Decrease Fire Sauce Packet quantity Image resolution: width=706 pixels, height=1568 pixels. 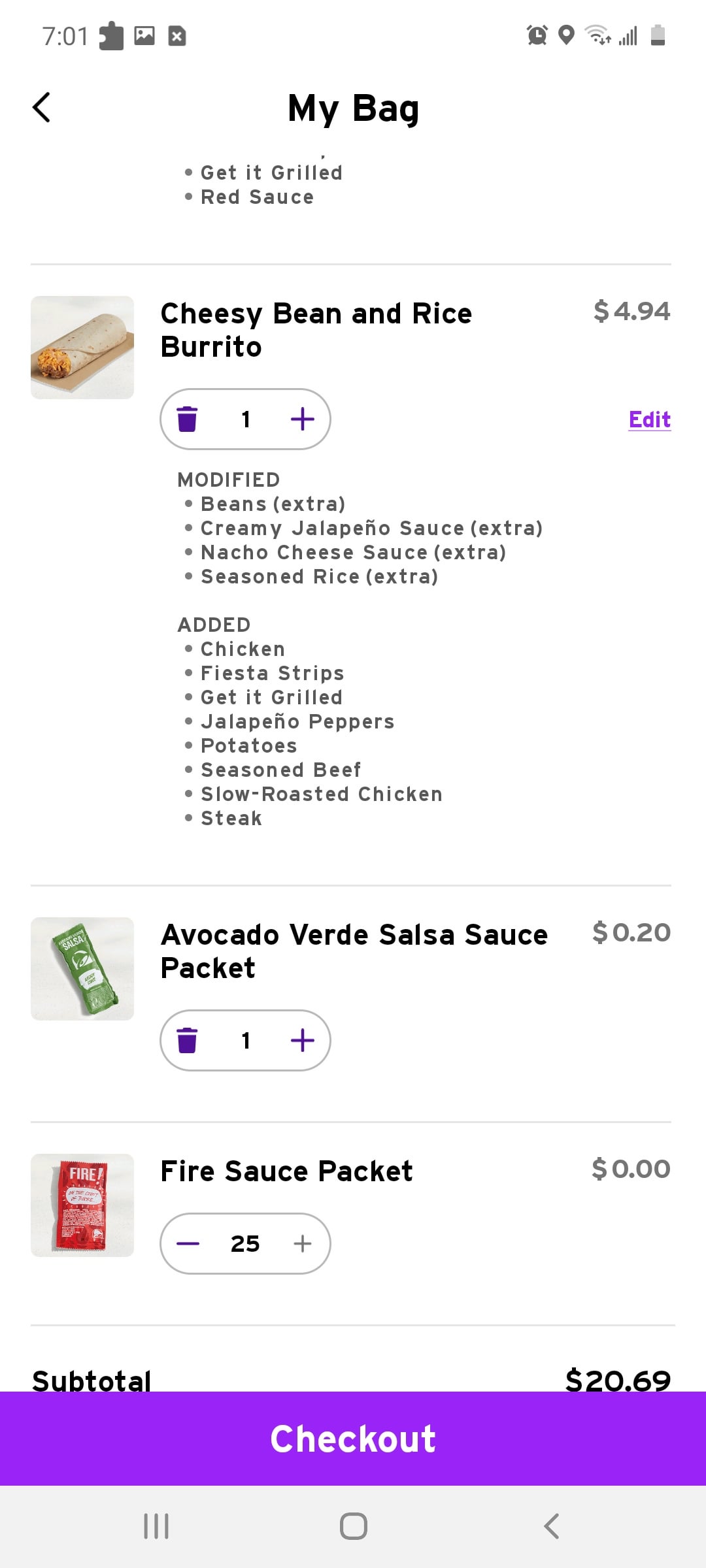[188, 1243]
